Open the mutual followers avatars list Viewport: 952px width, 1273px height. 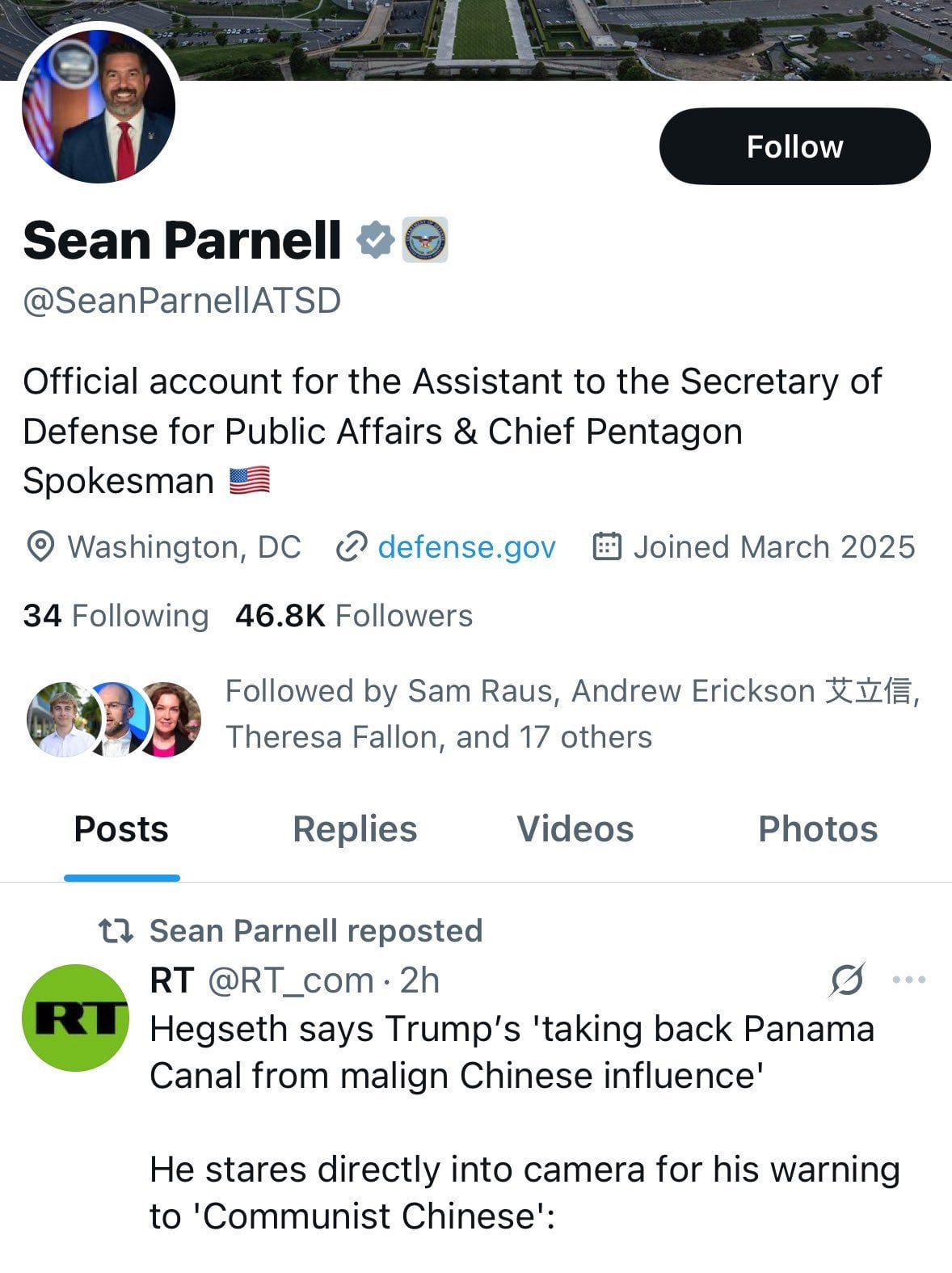(113, 719)
